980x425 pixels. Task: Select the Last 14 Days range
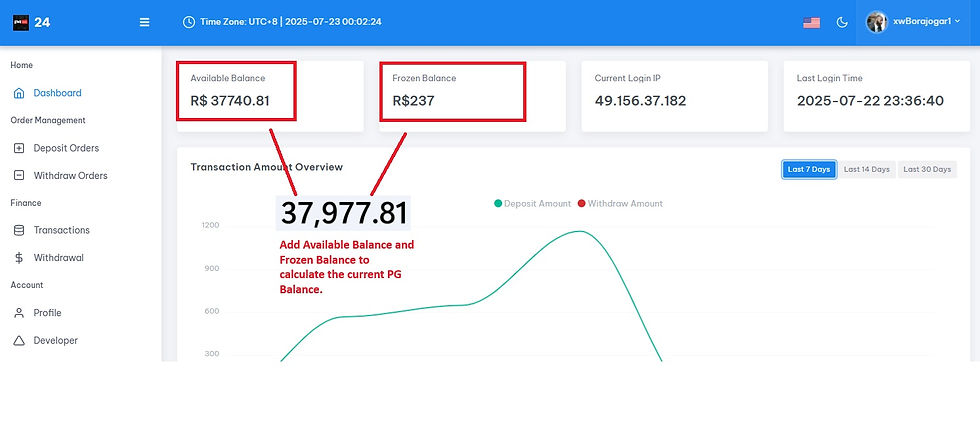tap(866, 169)
